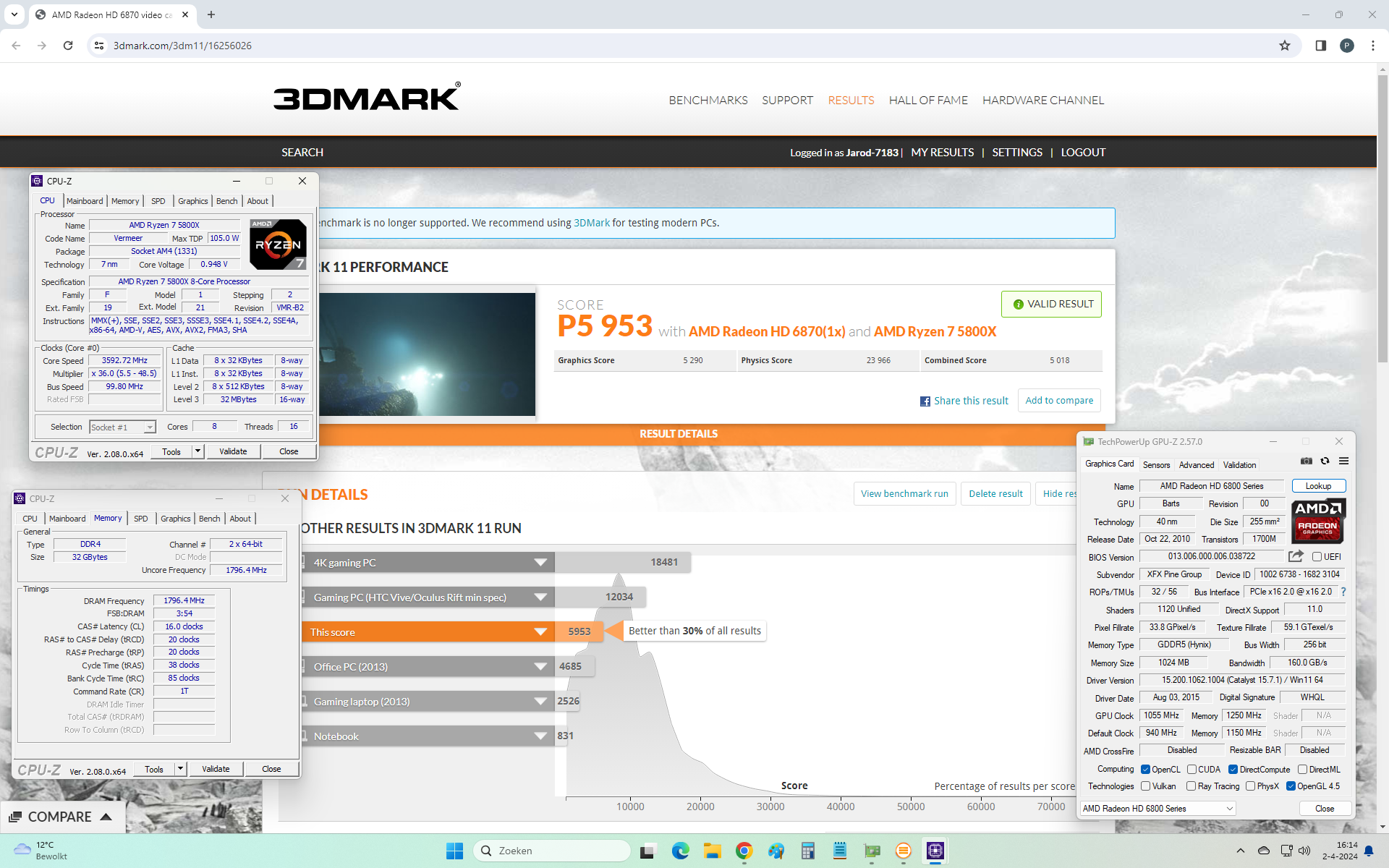The image size is (1389, 868).
Task: Click the 3DMARK logo
Action: click(x=367, y=98)
